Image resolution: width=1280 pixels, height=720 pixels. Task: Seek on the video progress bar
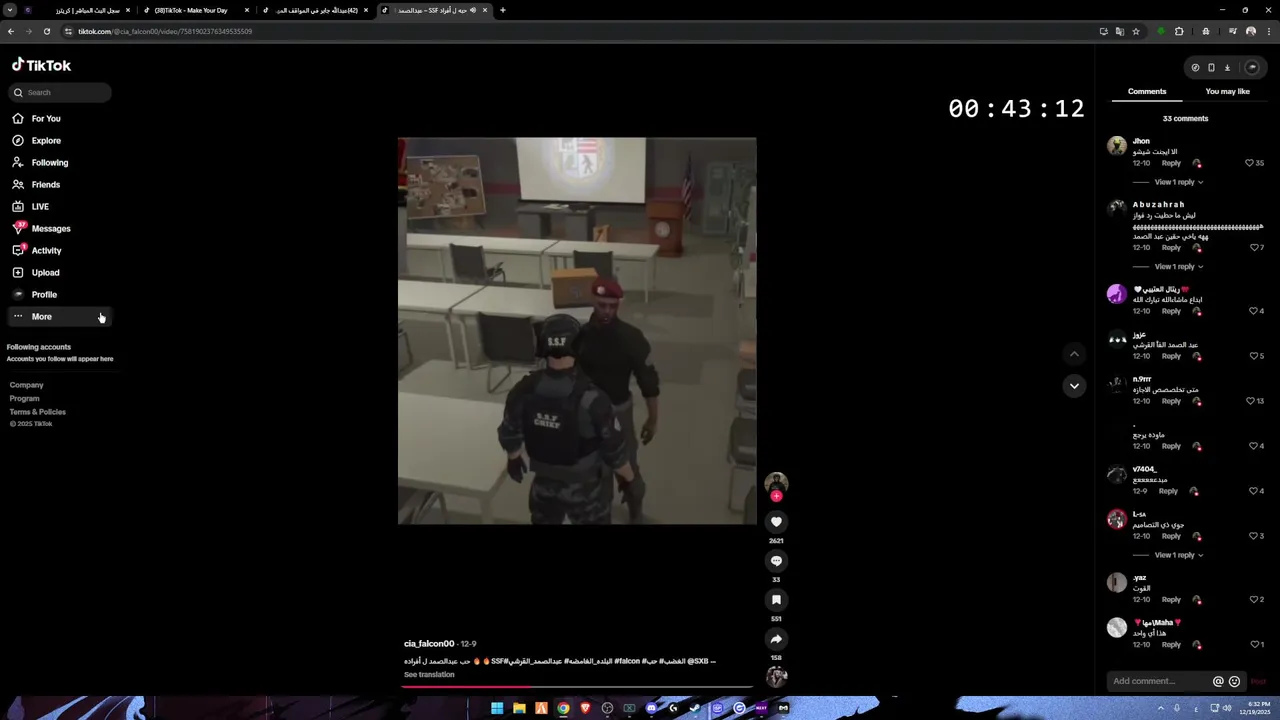coord(577,686)
